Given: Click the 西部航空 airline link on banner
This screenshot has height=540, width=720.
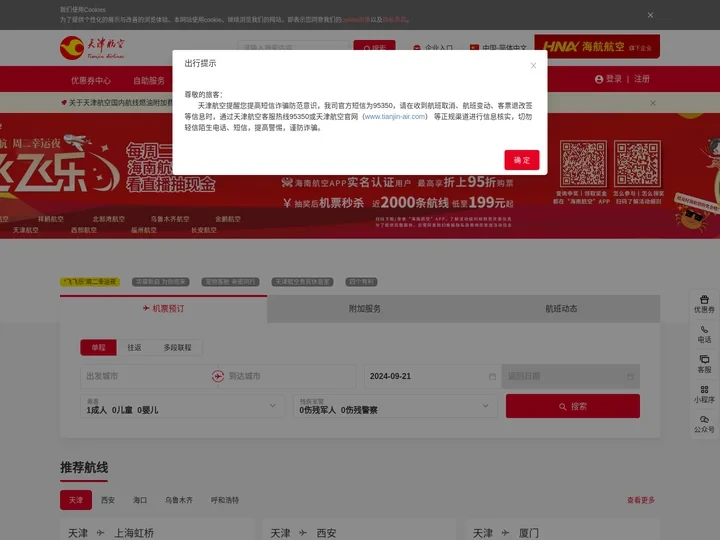Looking at the screenshot, I should click(x=84, y=230).
